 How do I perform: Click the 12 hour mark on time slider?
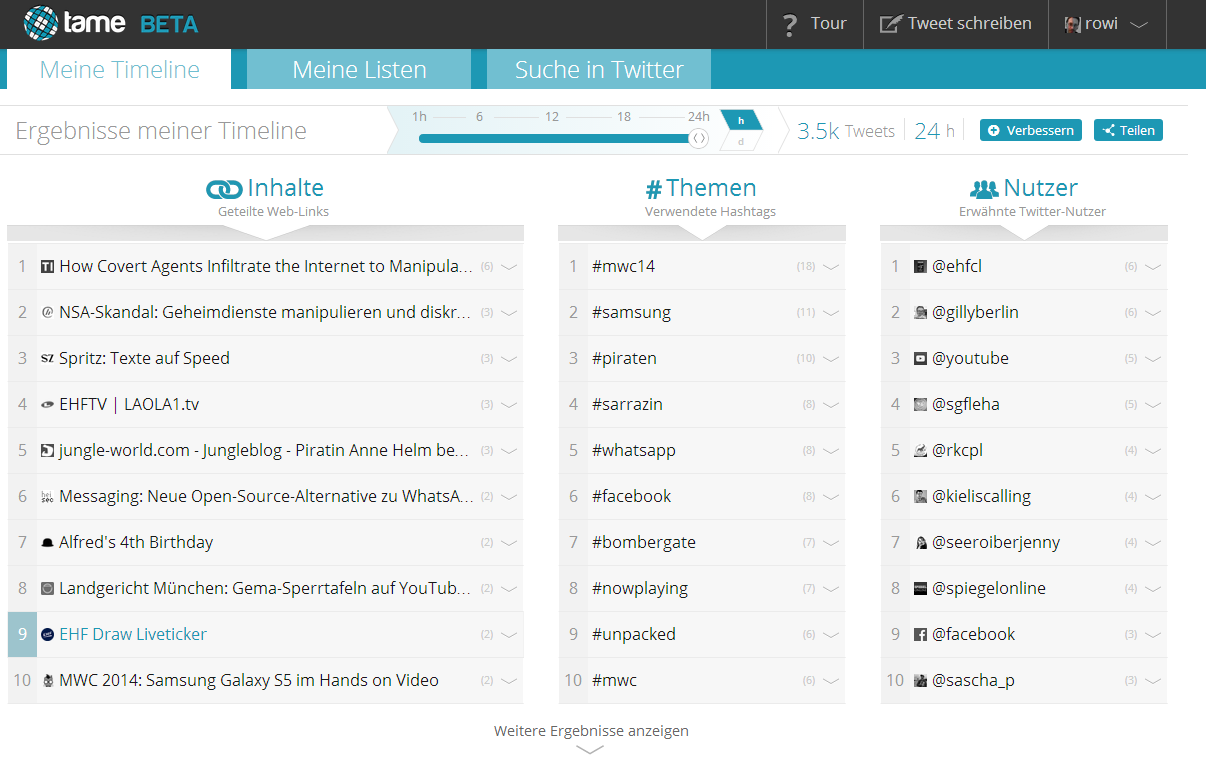[x=552, y=117]
